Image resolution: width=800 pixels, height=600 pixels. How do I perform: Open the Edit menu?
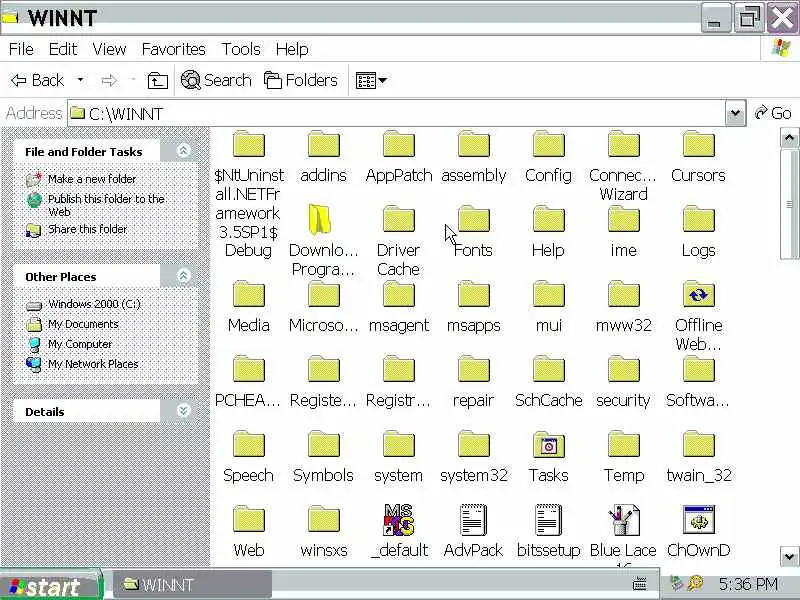click(x=63, y=49)
